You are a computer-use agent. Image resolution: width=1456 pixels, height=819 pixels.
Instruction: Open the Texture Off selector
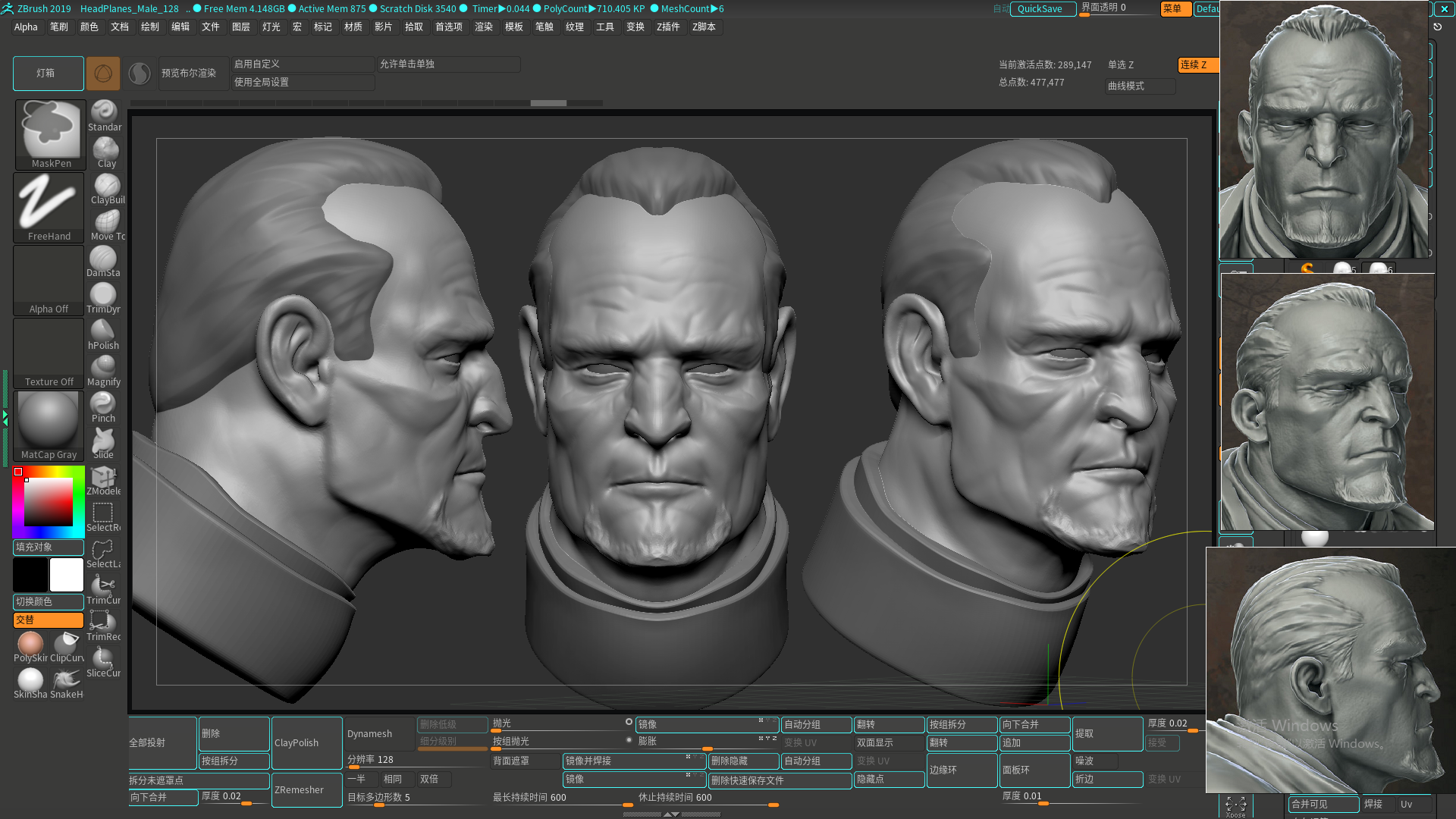49,353
